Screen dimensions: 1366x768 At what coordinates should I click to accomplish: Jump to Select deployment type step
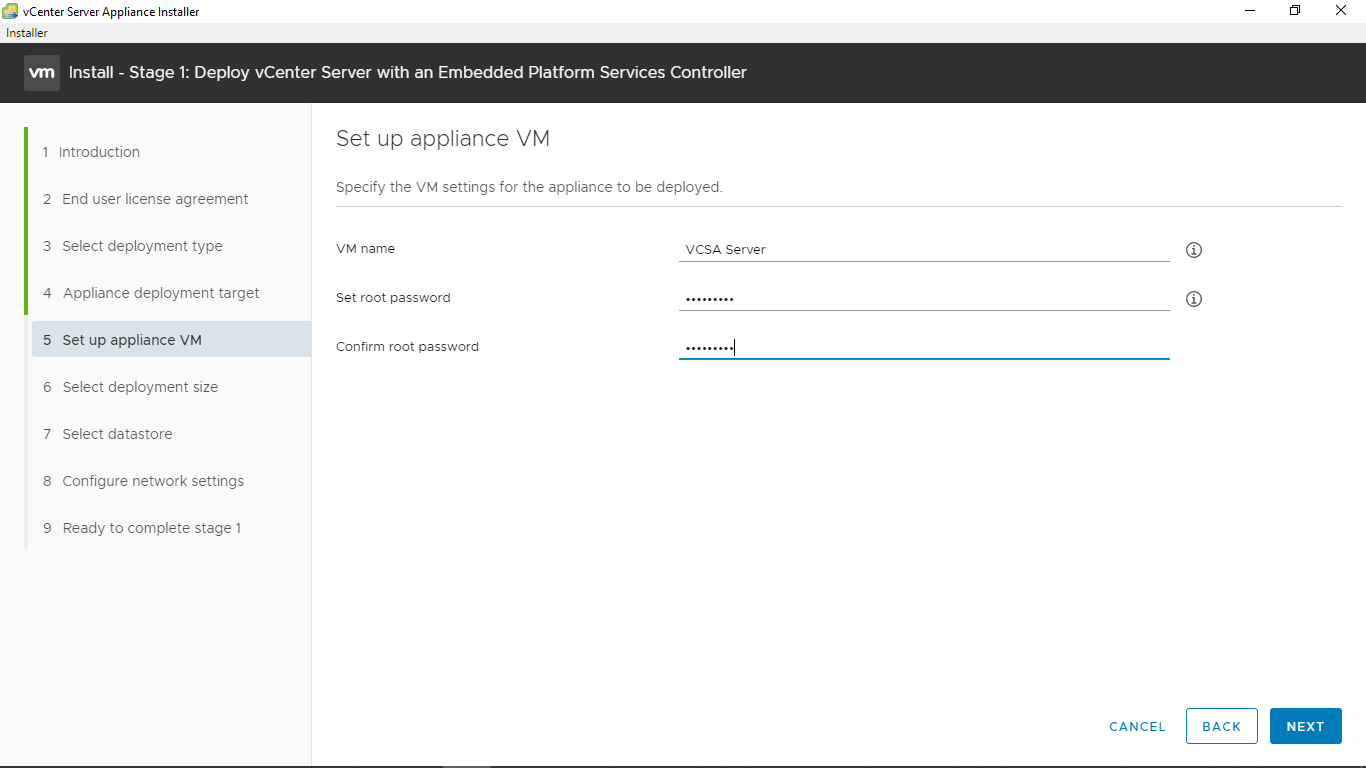(x=141, y=246)
